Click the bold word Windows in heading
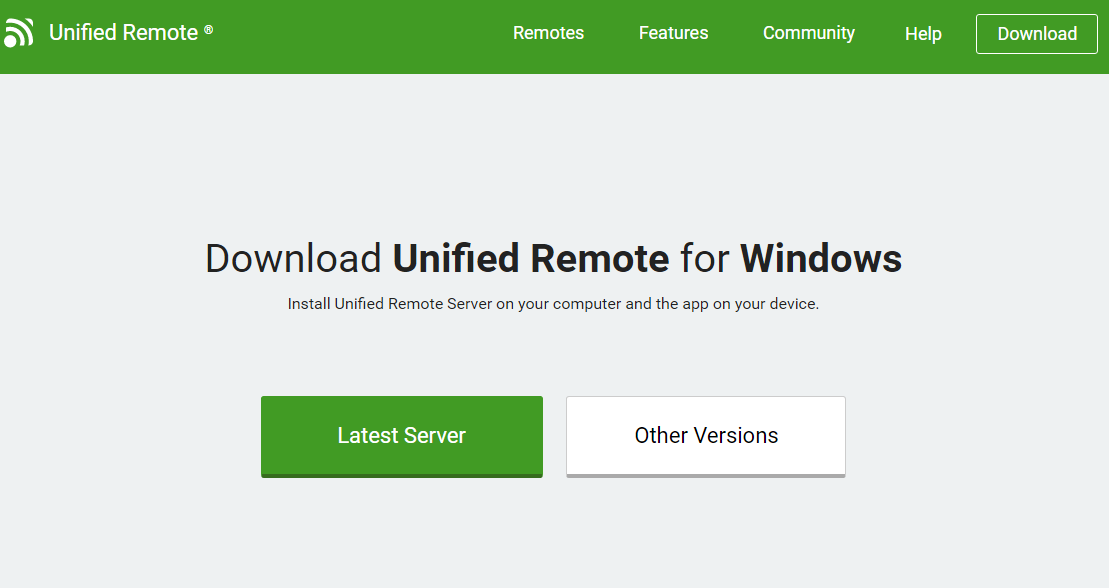This screenshot has height=588, width=1109. (821, 258)
